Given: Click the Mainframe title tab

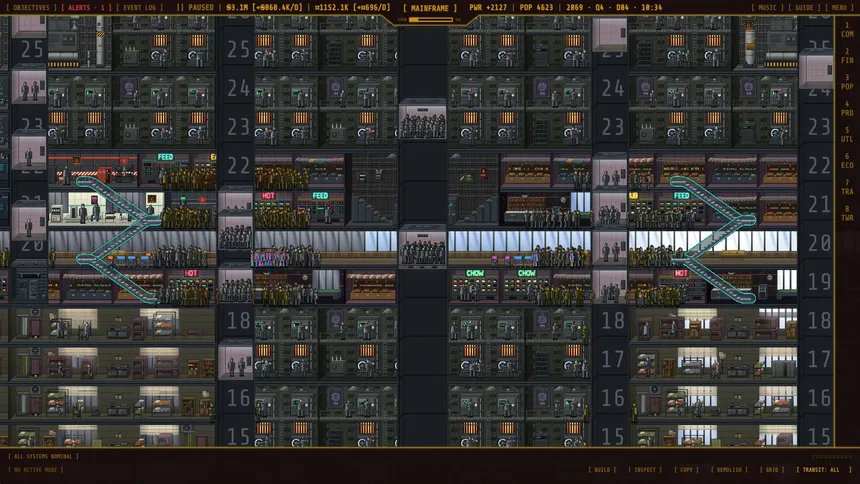Looking at the screenshot, I should coord(429,8).
